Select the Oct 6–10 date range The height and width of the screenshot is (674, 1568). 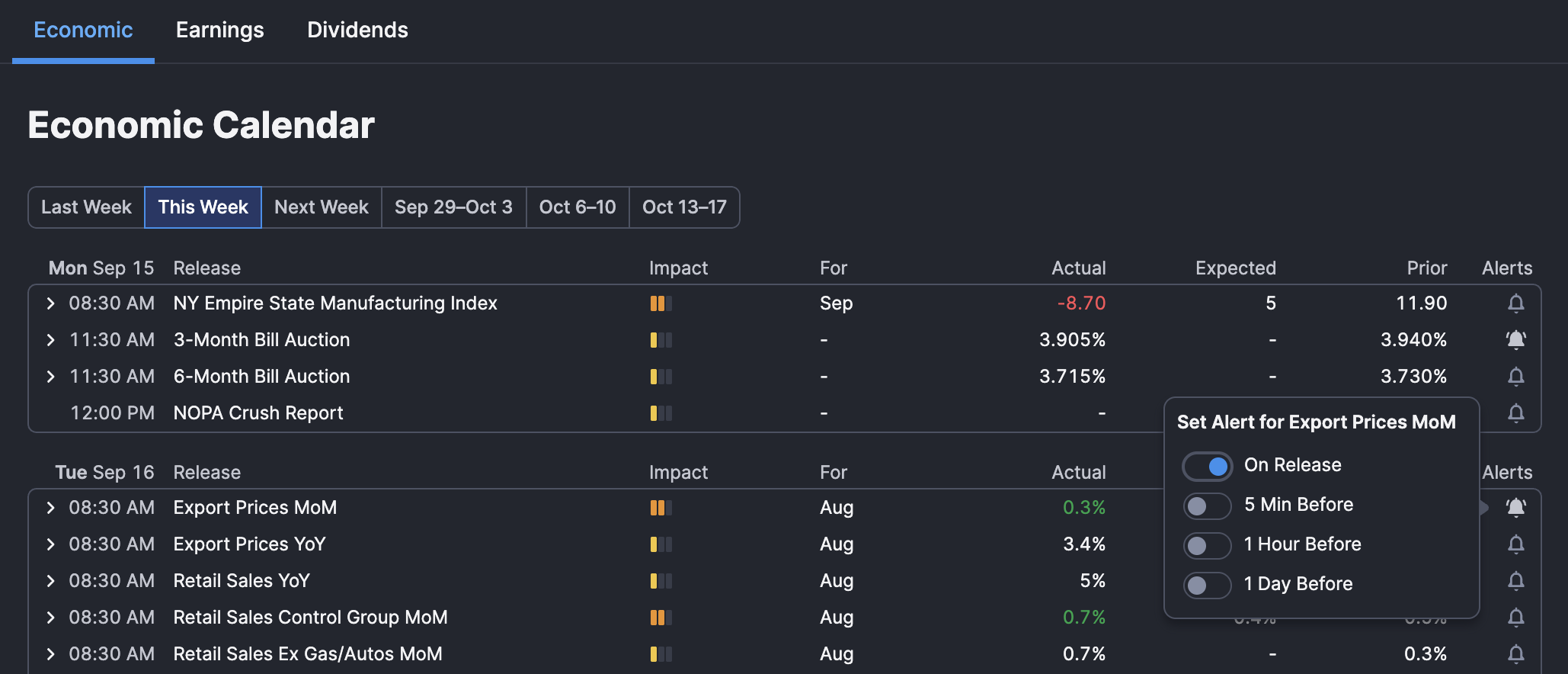tap(577, 207)
